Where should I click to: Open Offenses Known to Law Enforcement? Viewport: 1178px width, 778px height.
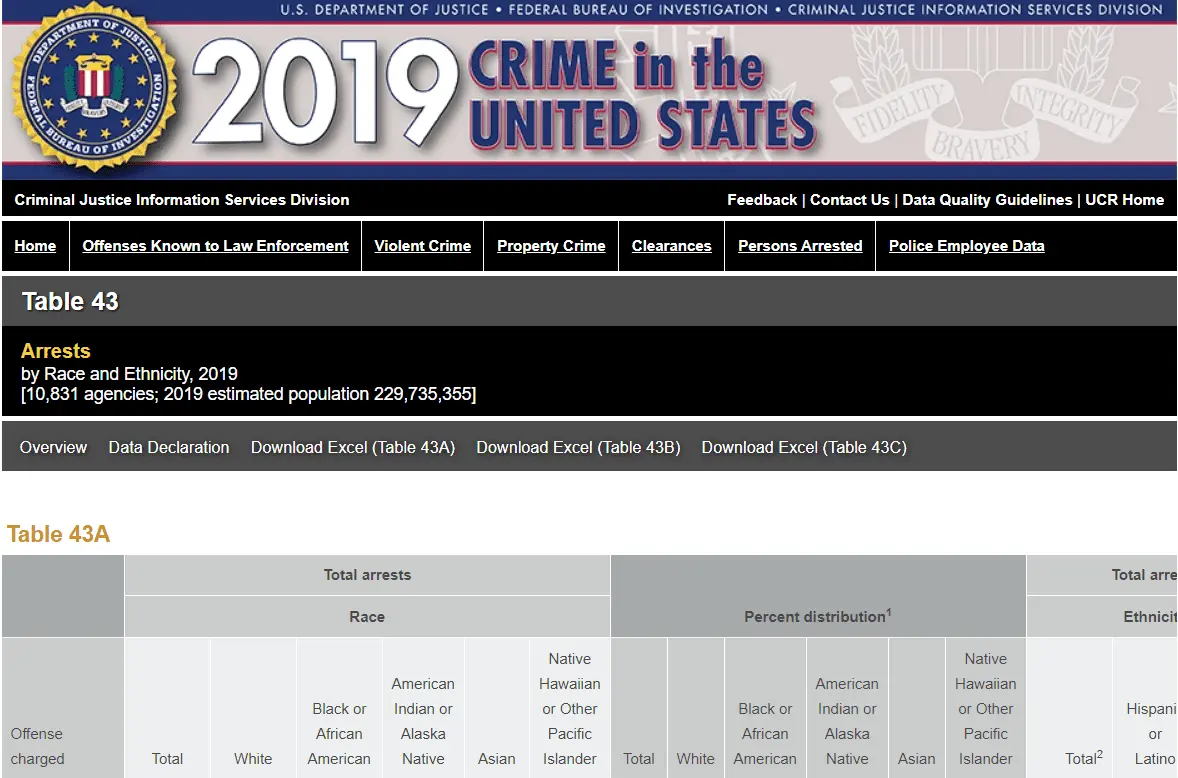(216, 246)
